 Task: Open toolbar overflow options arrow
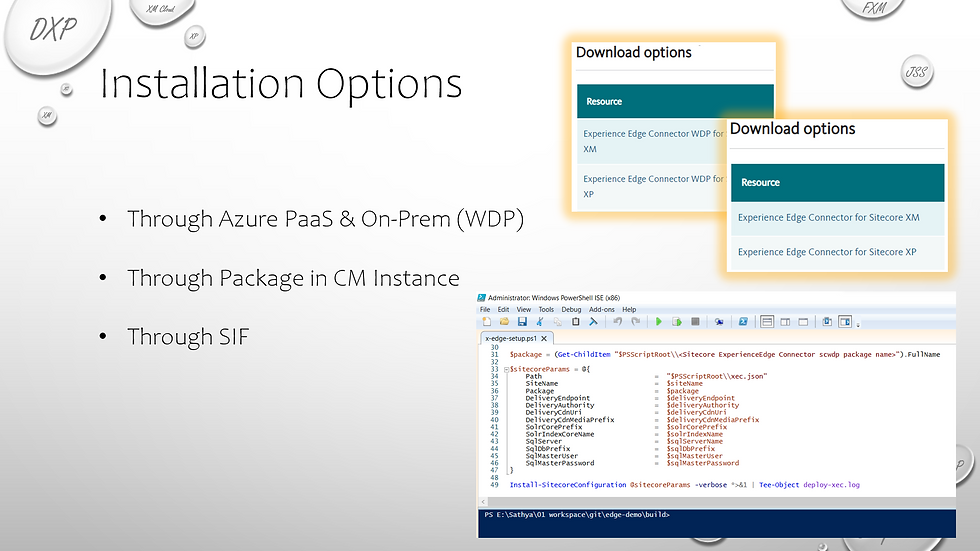[858, 324]
